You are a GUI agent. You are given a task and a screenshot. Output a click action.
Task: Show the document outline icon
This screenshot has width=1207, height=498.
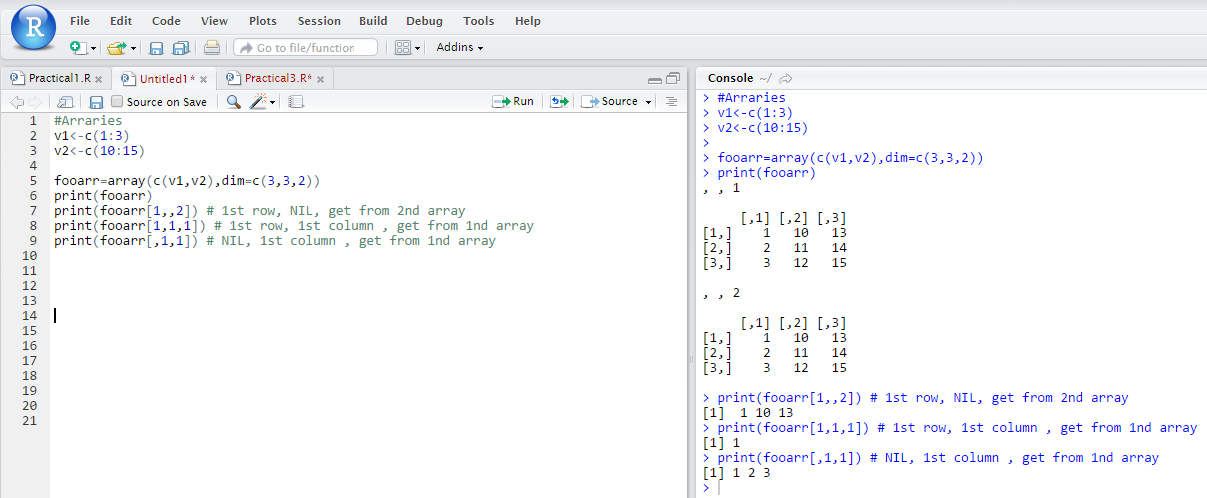click(671, 101)
